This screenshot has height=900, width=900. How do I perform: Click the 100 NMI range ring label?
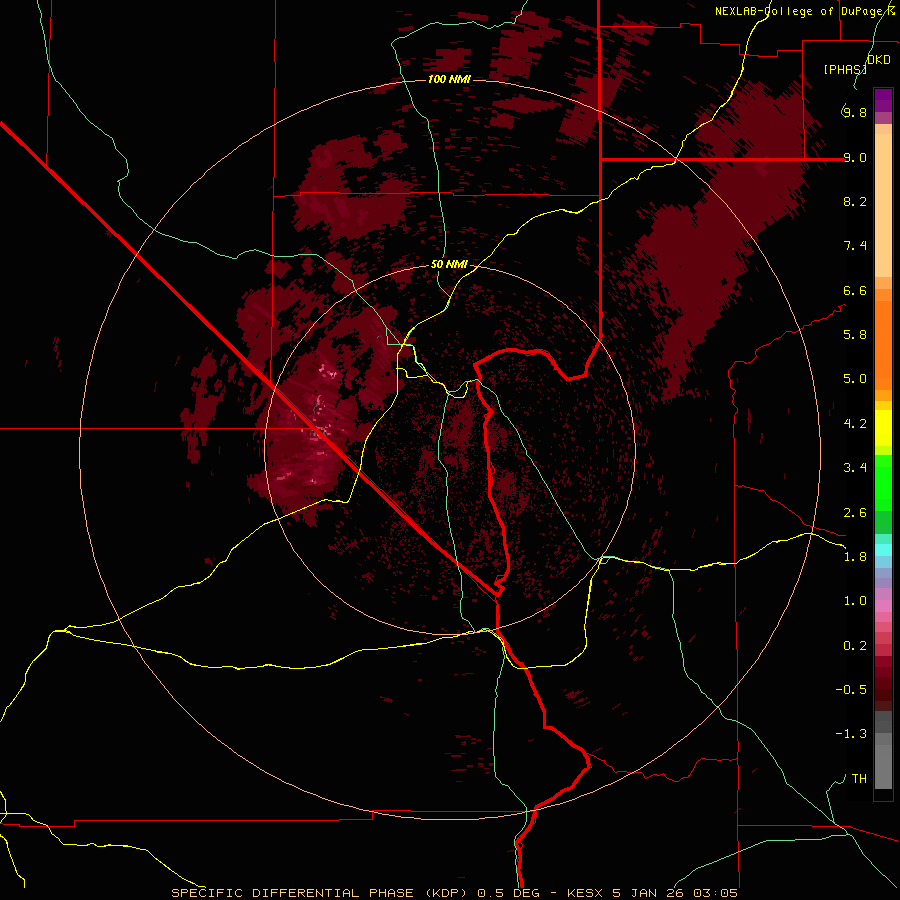click(x=449, y=79)
